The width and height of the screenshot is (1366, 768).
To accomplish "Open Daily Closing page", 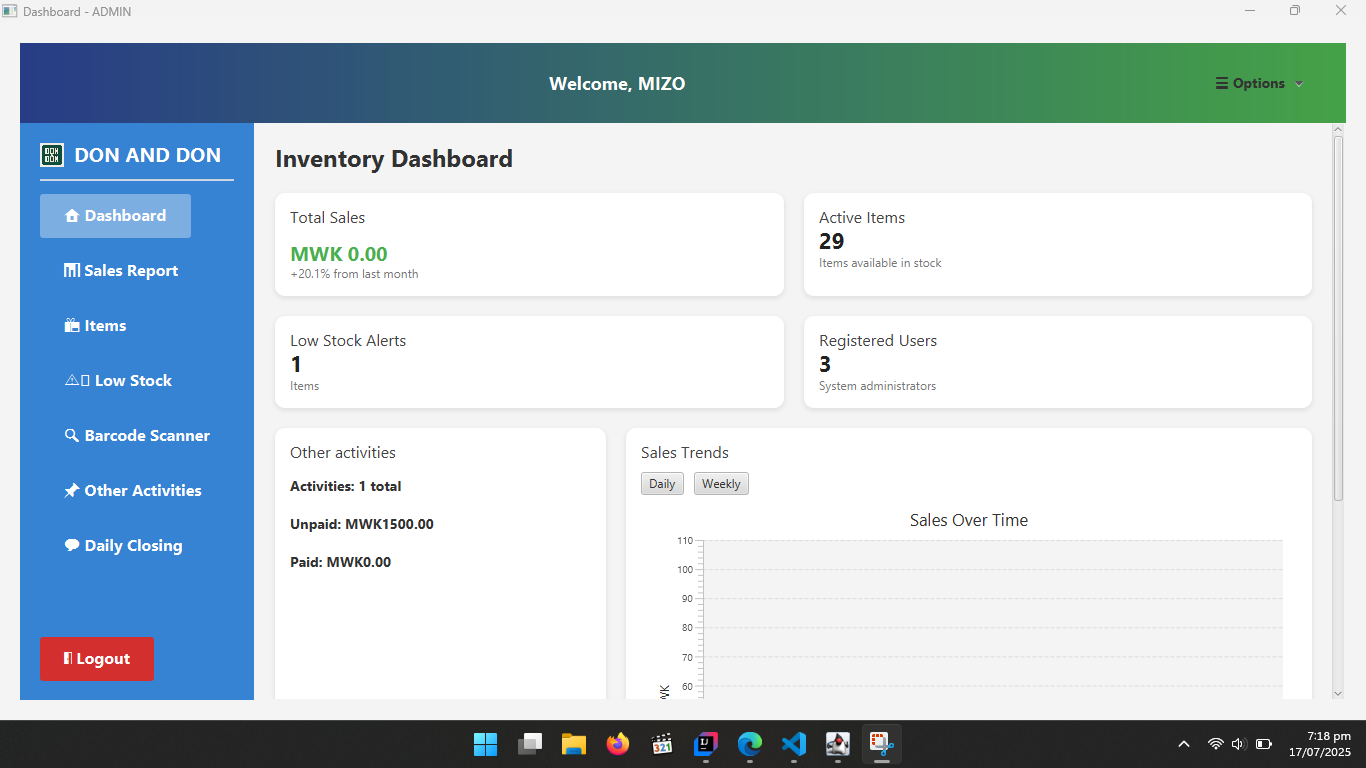I will click(x=123, y=546).
